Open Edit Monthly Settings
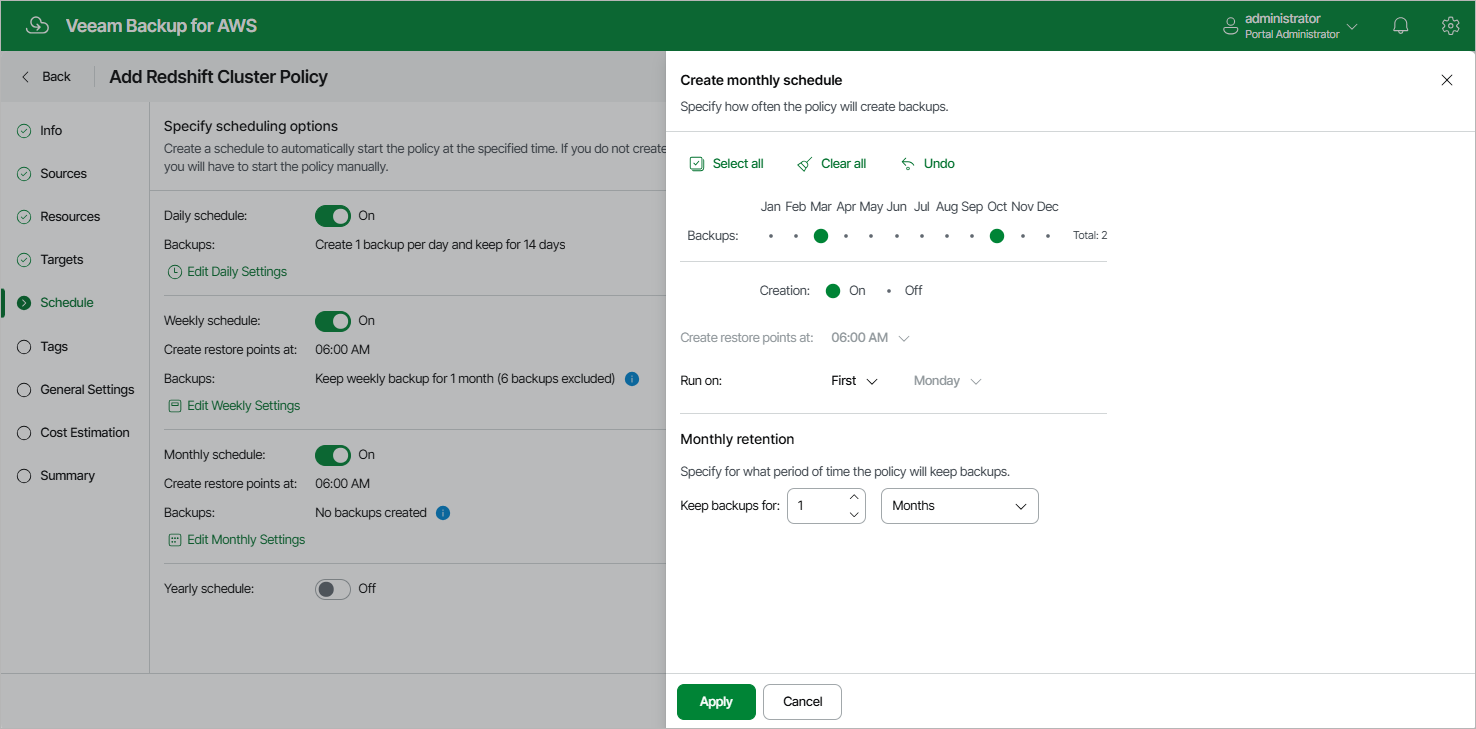 (x=236, y=540)
